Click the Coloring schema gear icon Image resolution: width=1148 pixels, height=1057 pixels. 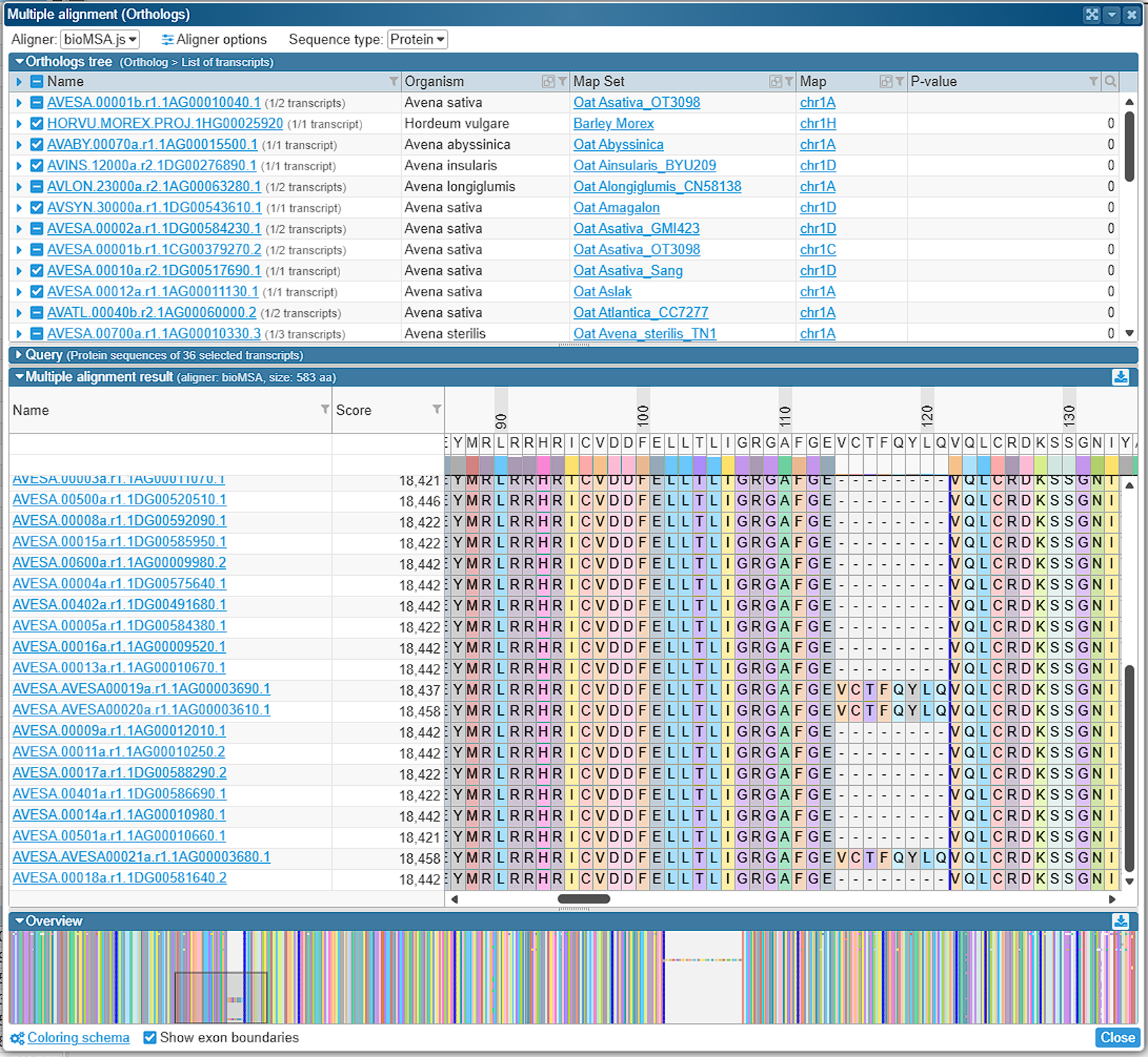(17, 1038)
